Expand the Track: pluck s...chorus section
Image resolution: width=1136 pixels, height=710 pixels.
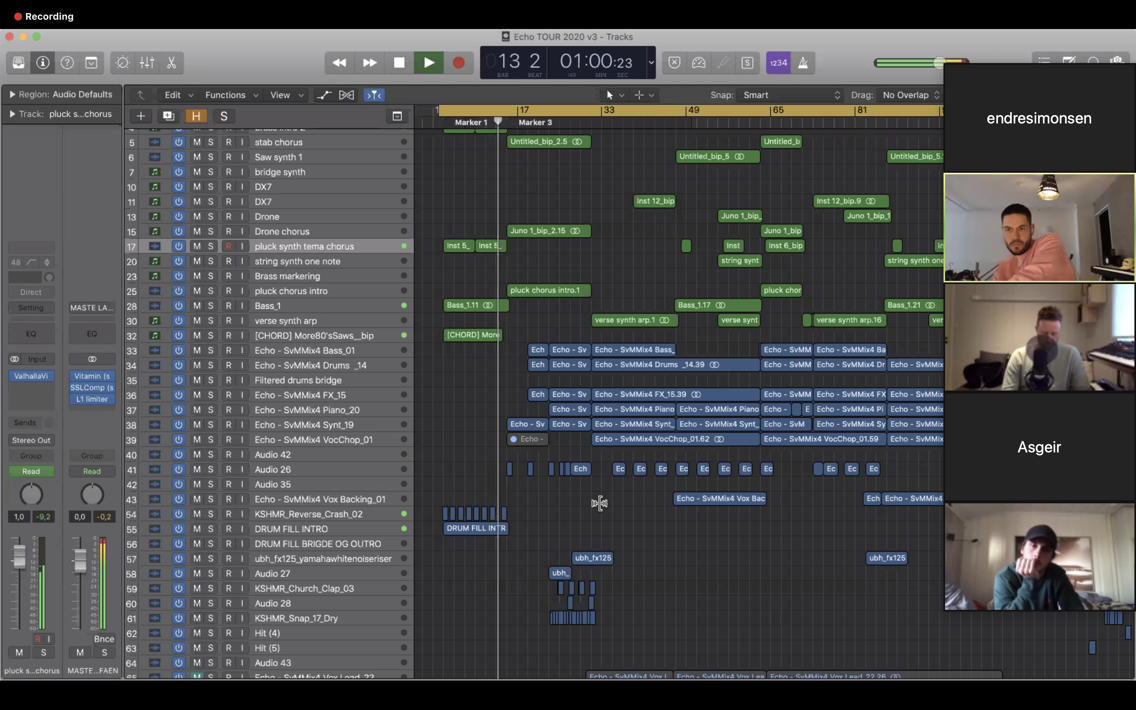point(12,114)
